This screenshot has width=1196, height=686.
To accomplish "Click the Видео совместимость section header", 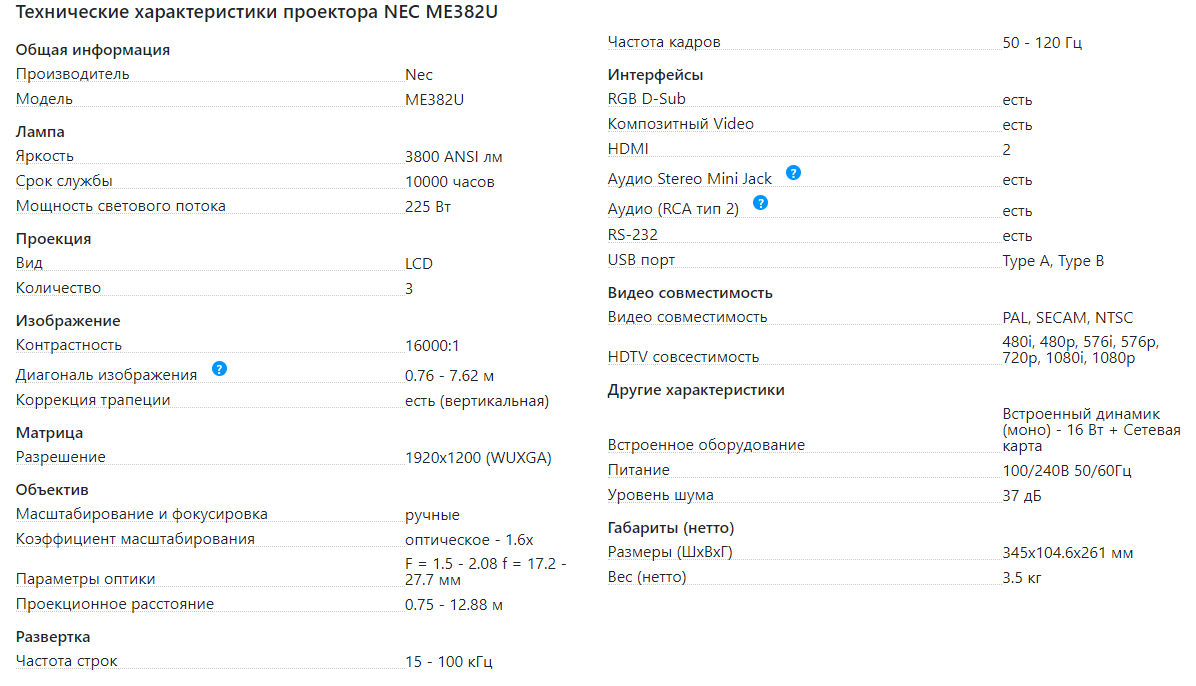I will (x=690, y=293).
